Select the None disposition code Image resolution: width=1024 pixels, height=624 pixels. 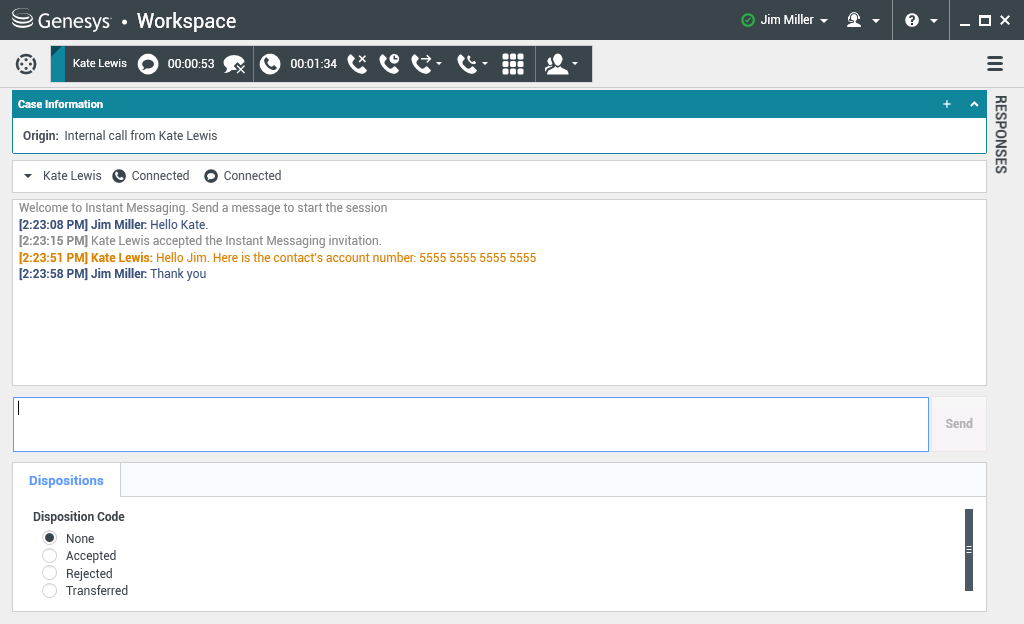point(50,538)
